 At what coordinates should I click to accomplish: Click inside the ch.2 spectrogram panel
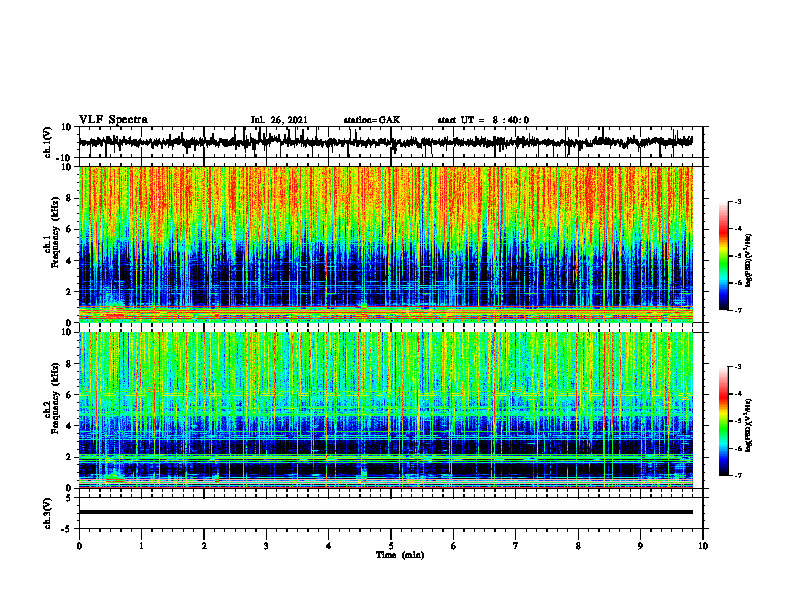386,410
